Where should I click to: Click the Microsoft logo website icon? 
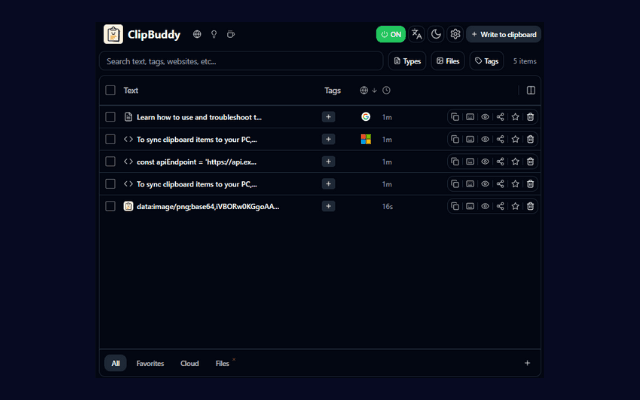point(366,139)
